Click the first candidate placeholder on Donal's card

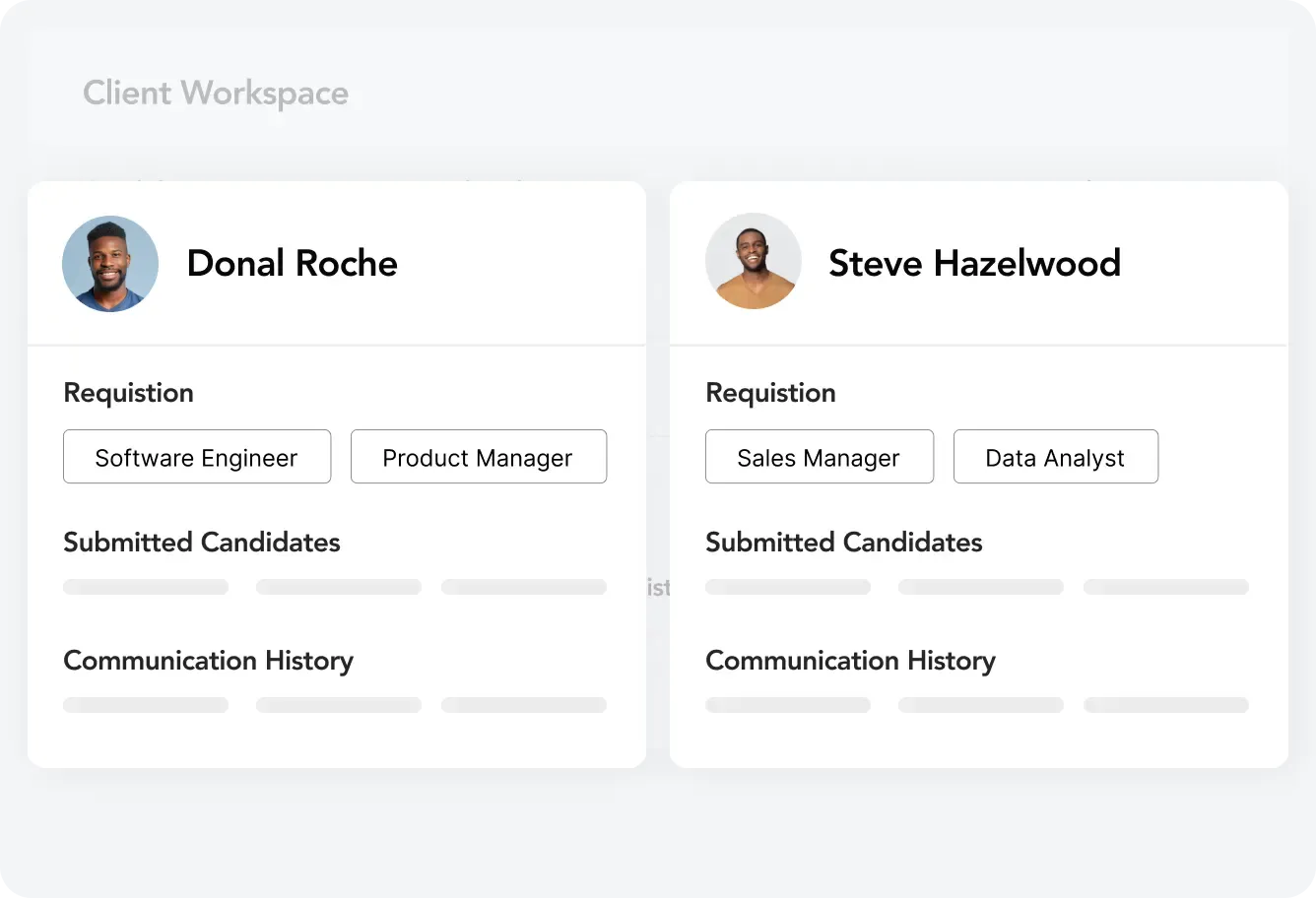point(145,586)
